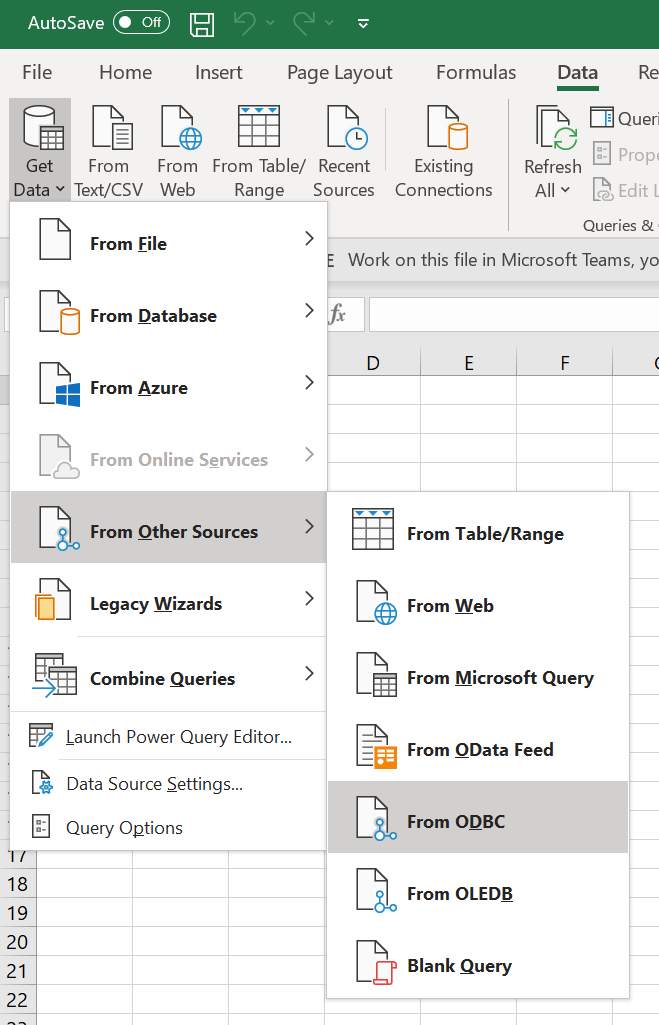Open the File tab
The width and height of the screenshot is (659, 1025).
click(37, 72)
